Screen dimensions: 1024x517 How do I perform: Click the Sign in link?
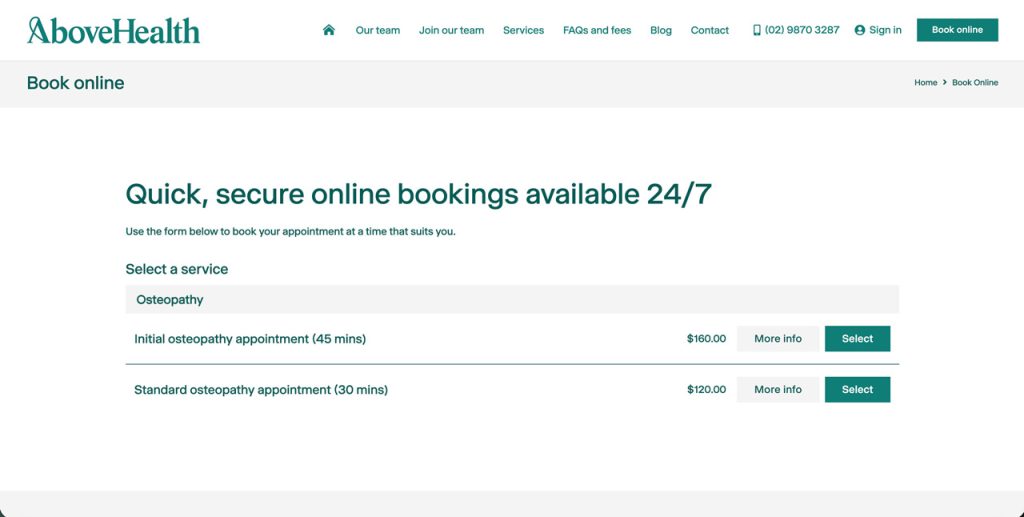pyautogui.click(x=885, y=30)
